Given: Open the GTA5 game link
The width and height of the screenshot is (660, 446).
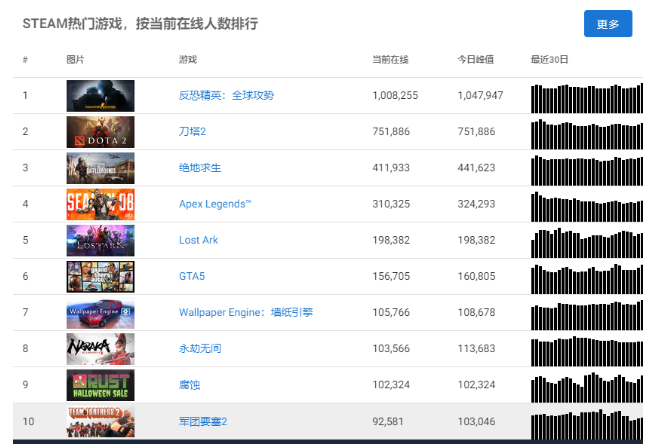Looking at the screenshot, I should coord(192,276).
